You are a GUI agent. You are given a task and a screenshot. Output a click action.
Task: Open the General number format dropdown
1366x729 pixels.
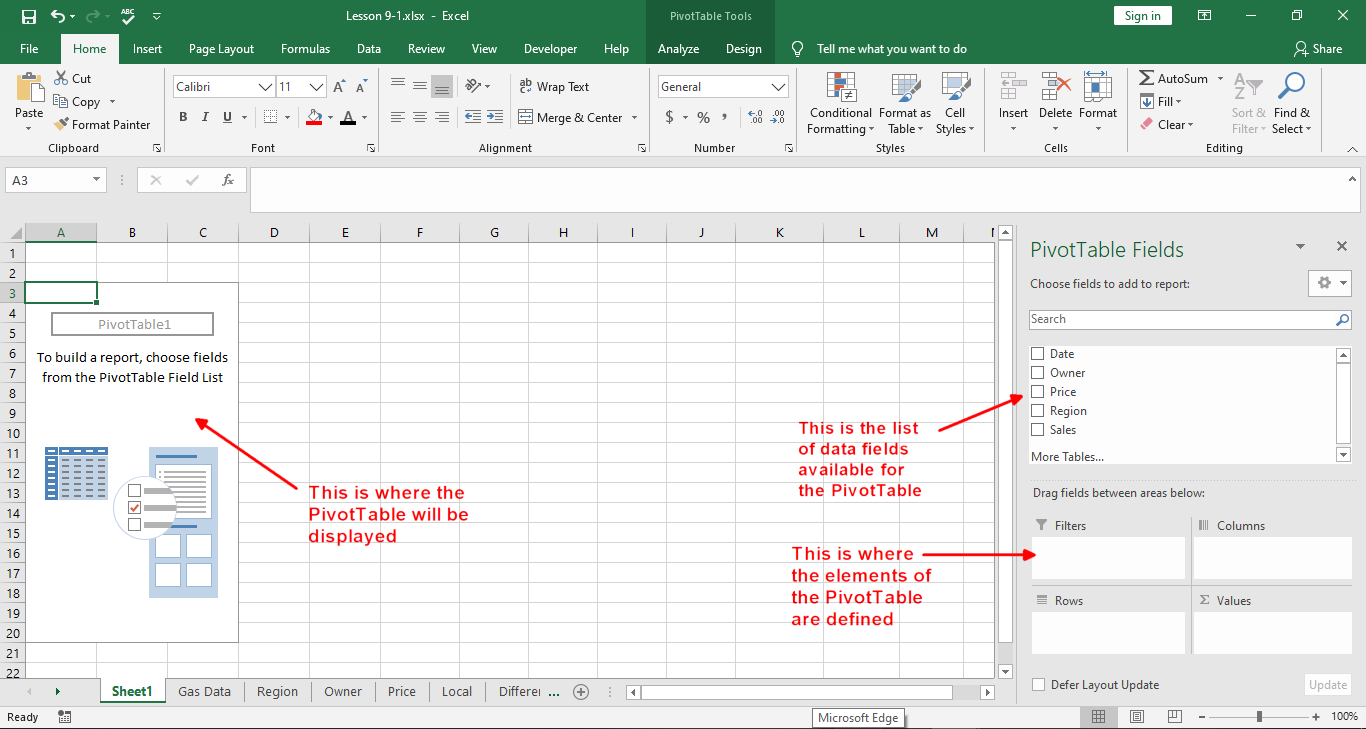(779, 87)
